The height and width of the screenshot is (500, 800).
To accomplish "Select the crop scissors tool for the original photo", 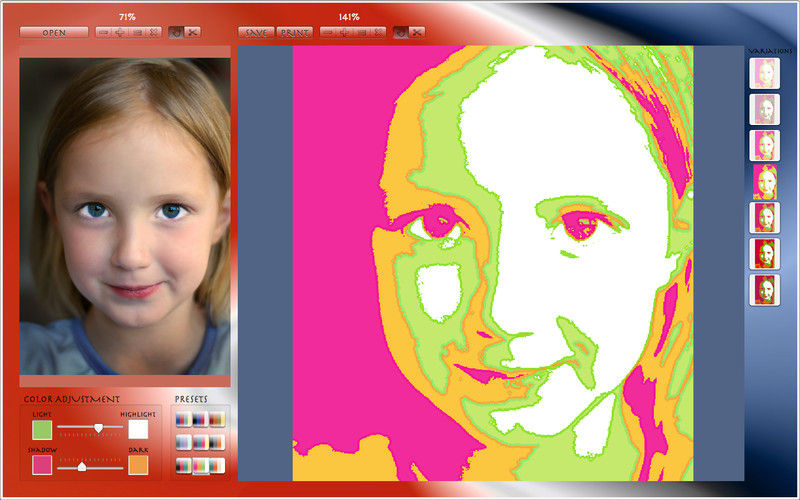I will coord(192,32).
